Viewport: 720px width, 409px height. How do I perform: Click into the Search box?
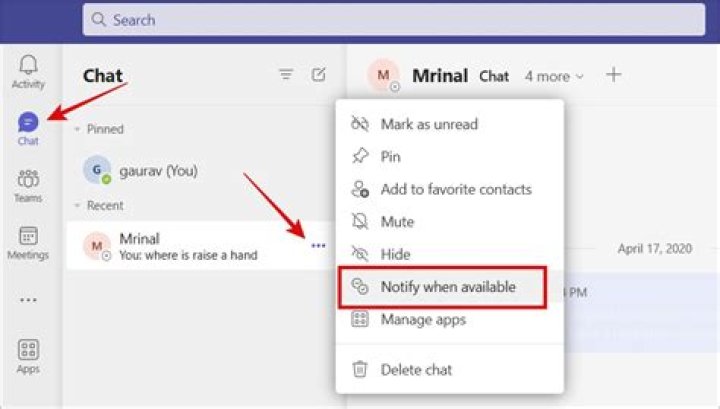point(394,20)
